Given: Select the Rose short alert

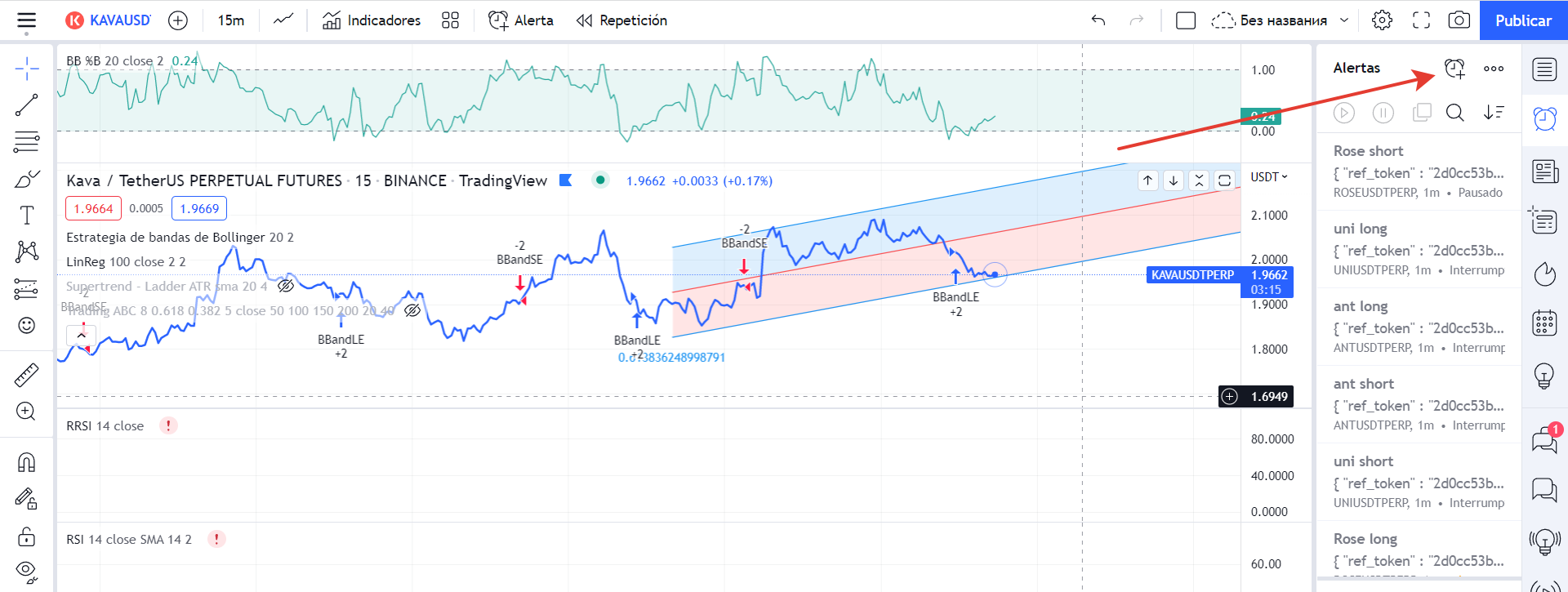Looking at the screenshot, I should [x=1419, y=171].
